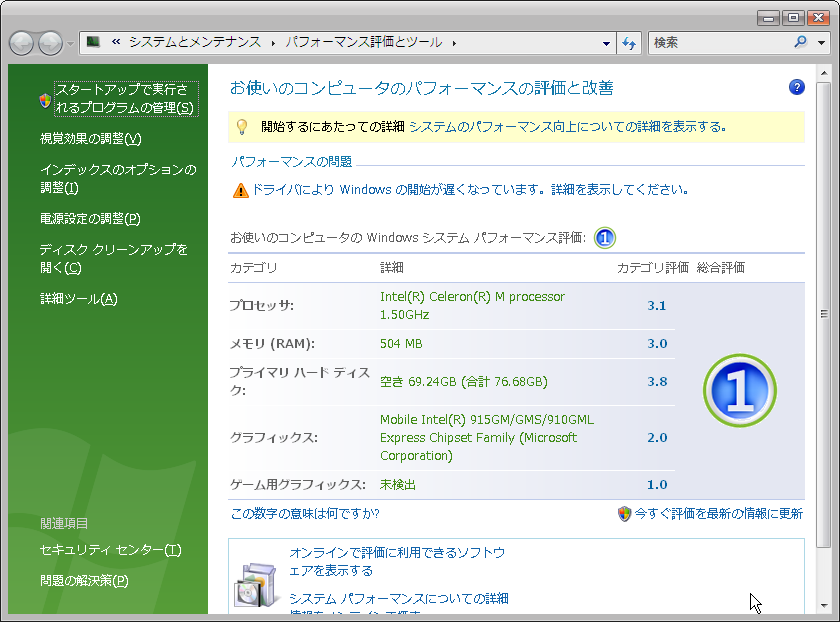Screen dimensions: 840x622
Task: Click the vertical scrollbar thumb
Action: pyautogui.click(x=824, y=314)
